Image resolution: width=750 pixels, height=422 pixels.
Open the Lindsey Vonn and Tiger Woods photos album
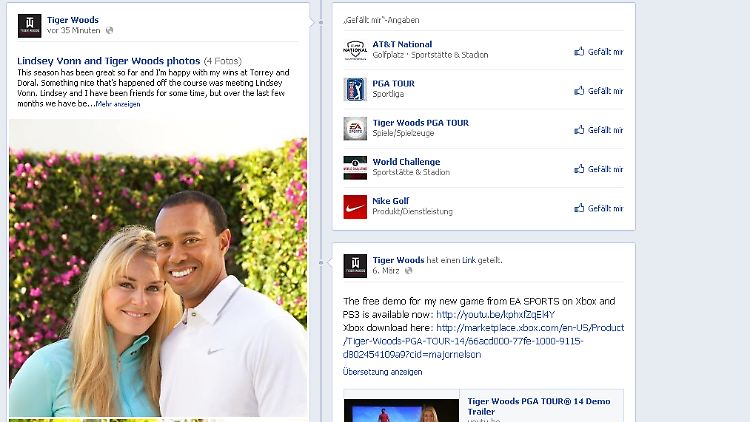(x=108, y=59)
